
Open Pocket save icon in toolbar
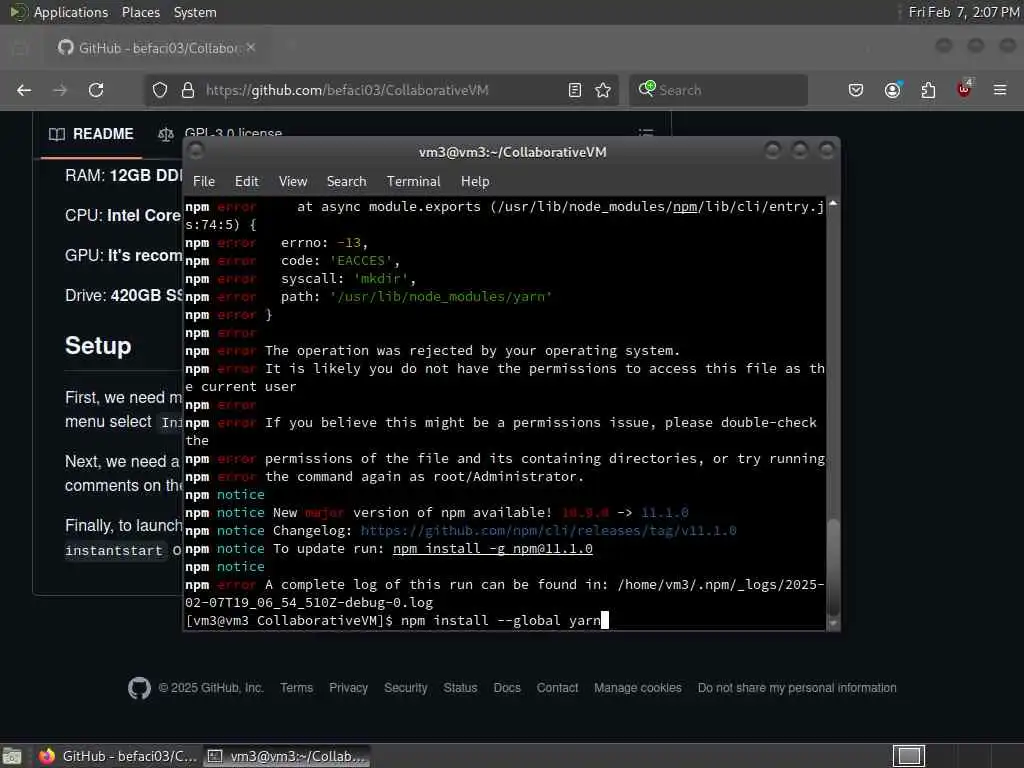tap(856, 90)
